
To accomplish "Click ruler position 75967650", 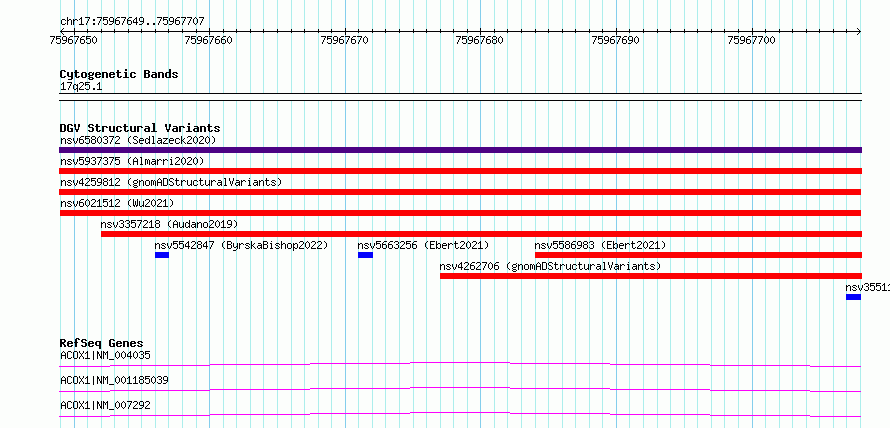I will pos(73,40).
